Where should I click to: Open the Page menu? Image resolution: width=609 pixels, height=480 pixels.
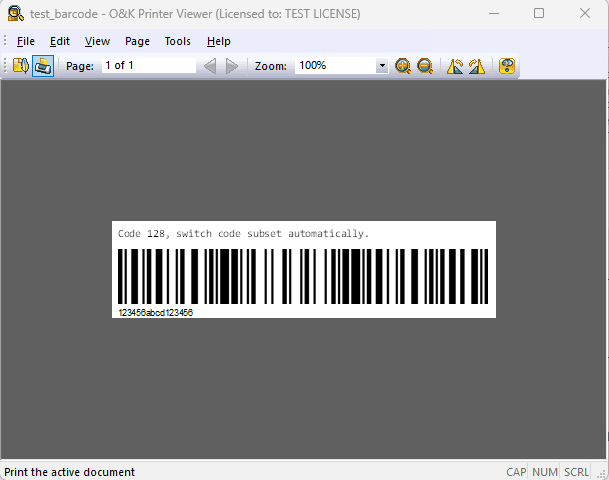(137, 41)
